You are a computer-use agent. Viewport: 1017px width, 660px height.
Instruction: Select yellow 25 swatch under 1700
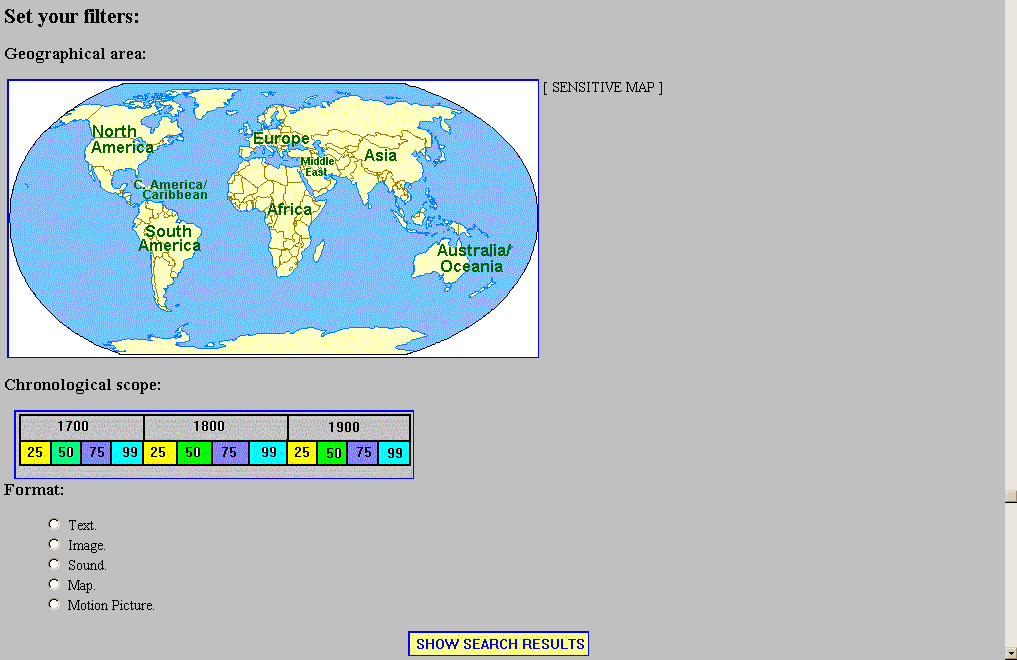pos(35,453)
